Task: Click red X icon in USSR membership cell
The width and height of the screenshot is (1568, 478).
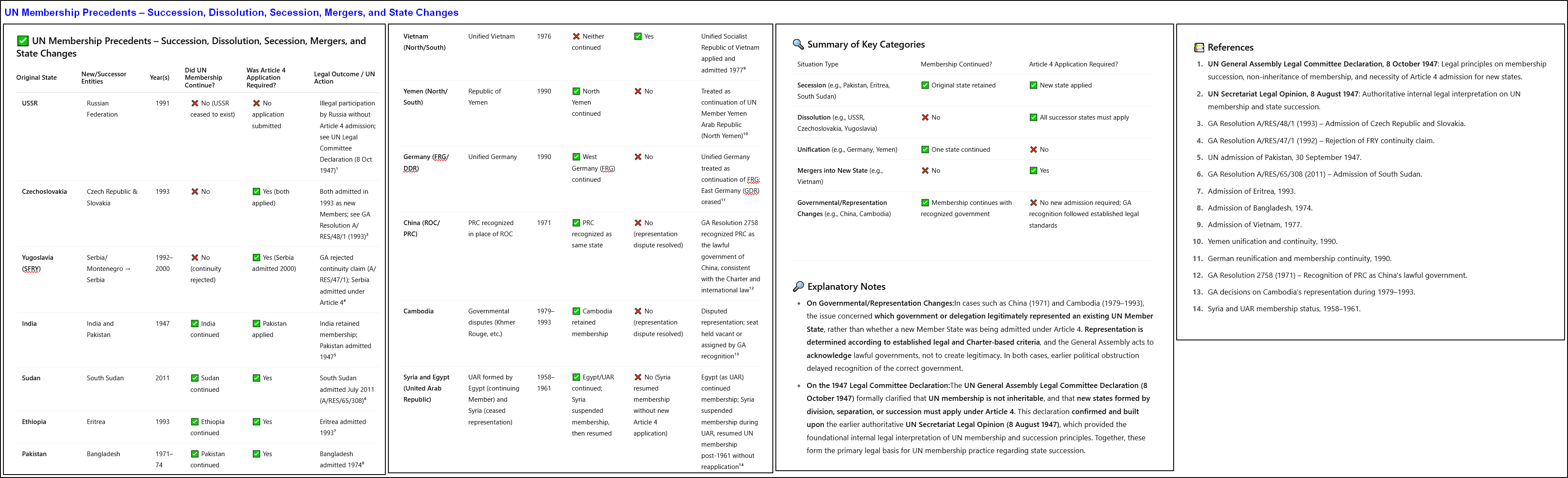Action: [x=195, y=103]
